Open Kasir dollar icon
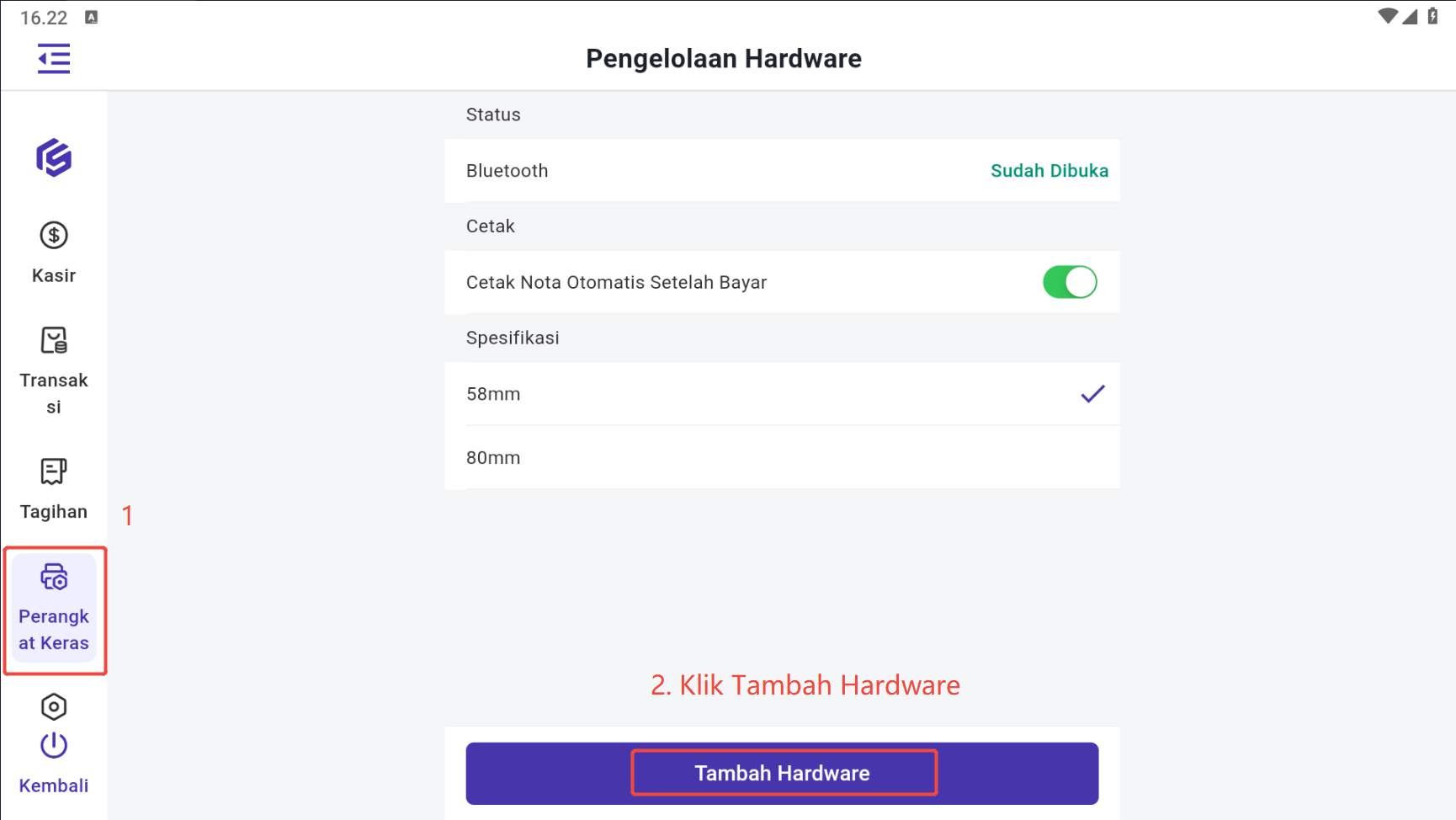 (x=54, y=236)
